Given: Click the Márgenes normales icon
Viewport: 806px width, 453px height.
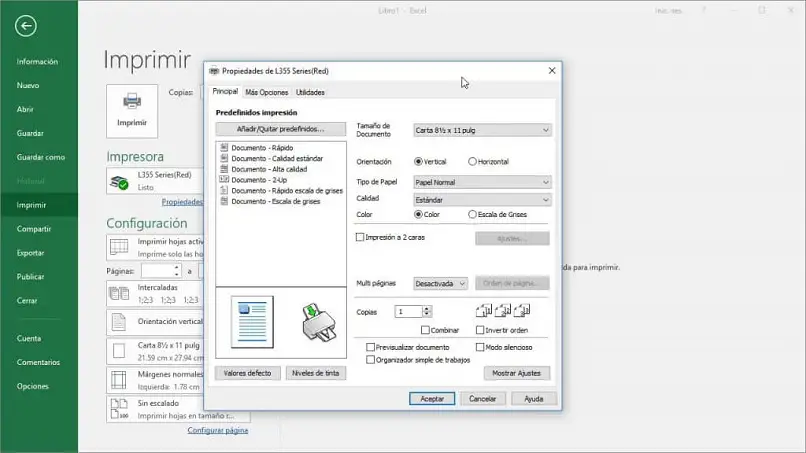Looking at the screenshot, I should pos(119,380).
